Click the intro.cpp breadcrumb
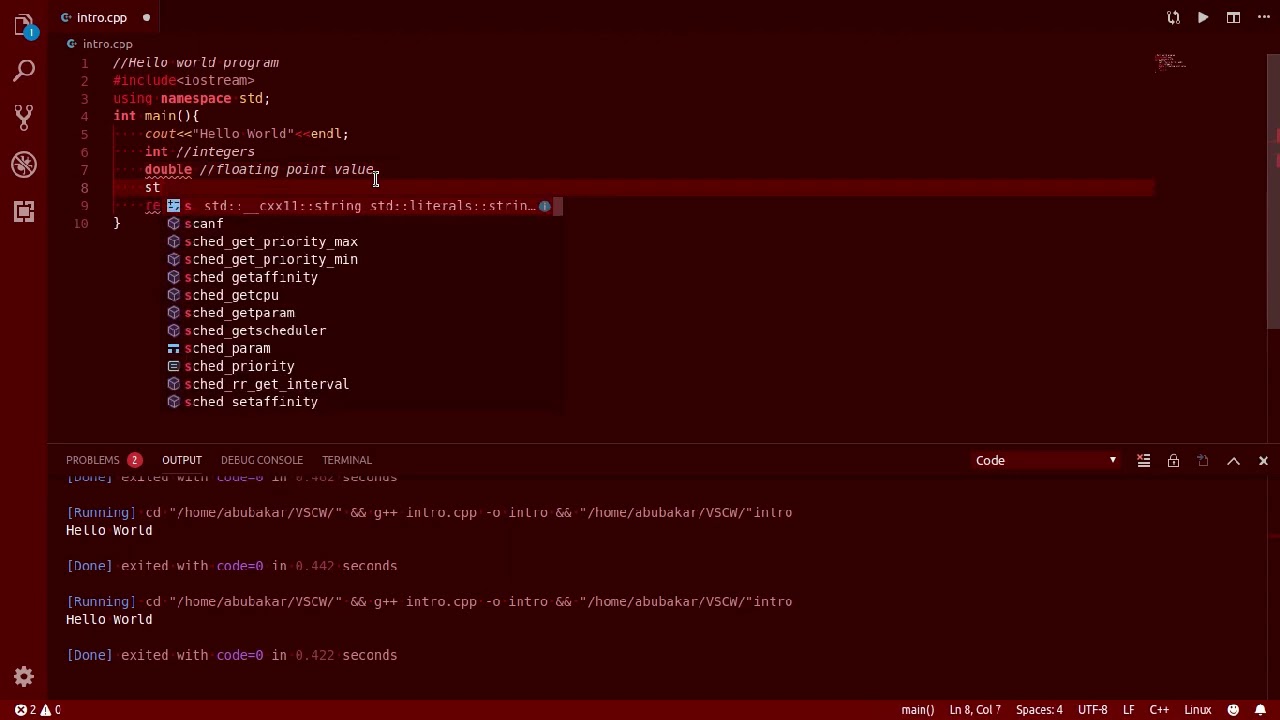 click(100, 44)
